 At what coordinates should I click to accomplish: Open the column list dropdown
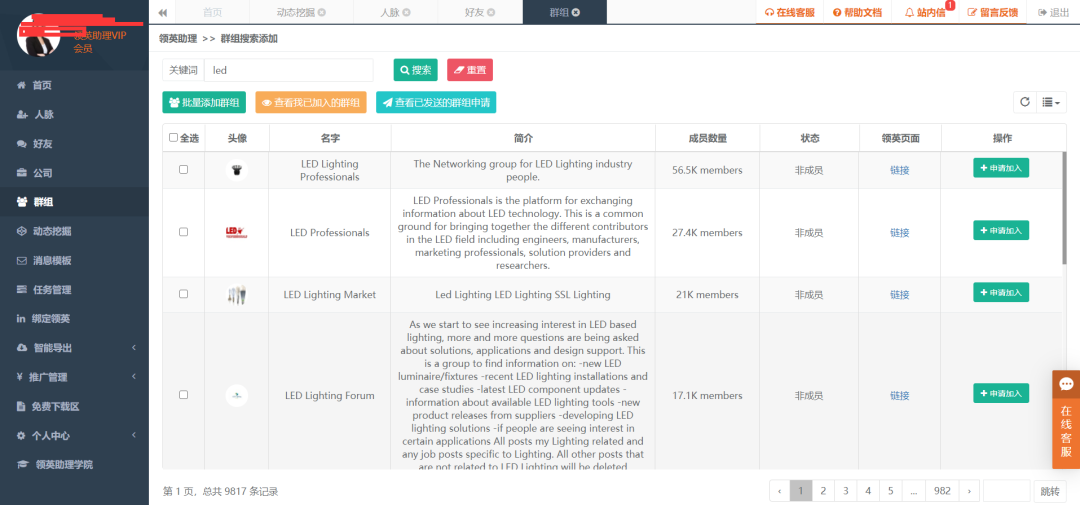click(x=1050, y=102)
